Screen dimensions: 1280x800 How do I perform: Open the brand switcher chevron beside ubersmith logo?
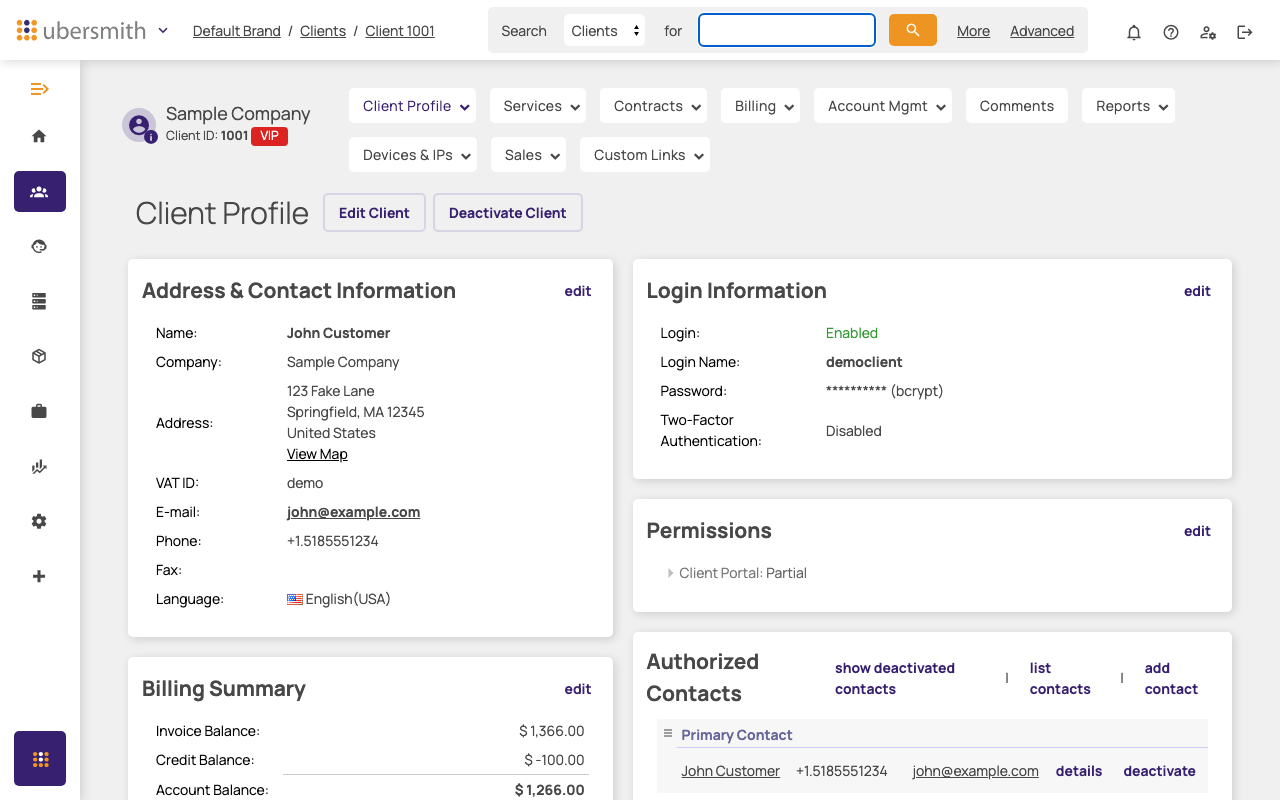pos(163,31)
